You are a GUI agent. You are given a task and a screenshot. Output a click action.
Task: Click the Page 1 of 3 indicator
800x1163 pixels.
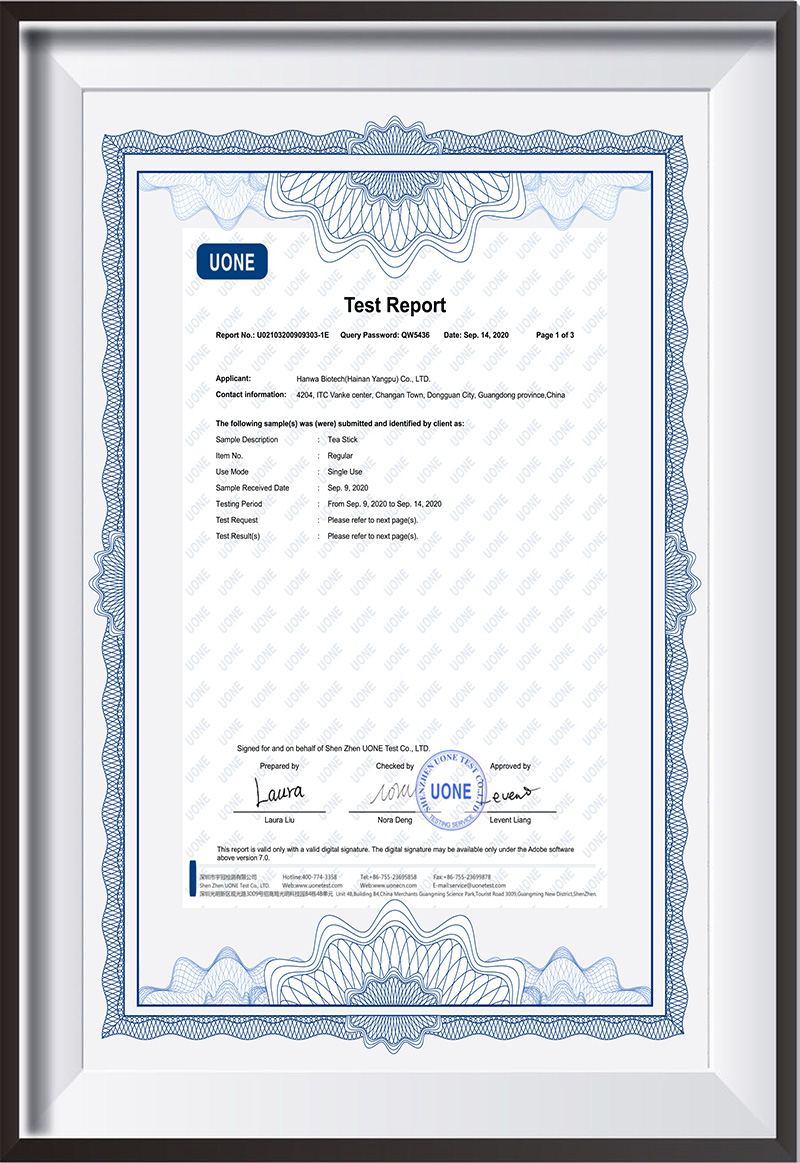click(555, 335)
